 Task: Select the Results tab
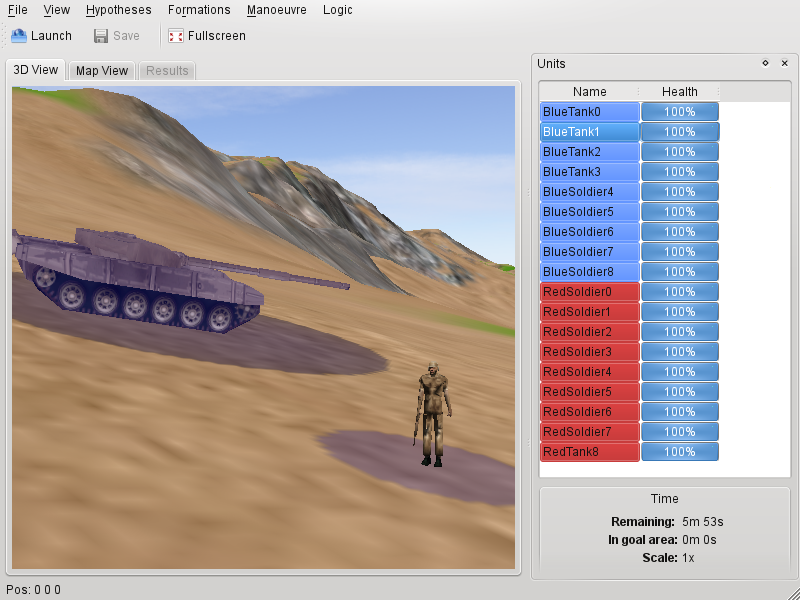[x=167, y=71]
